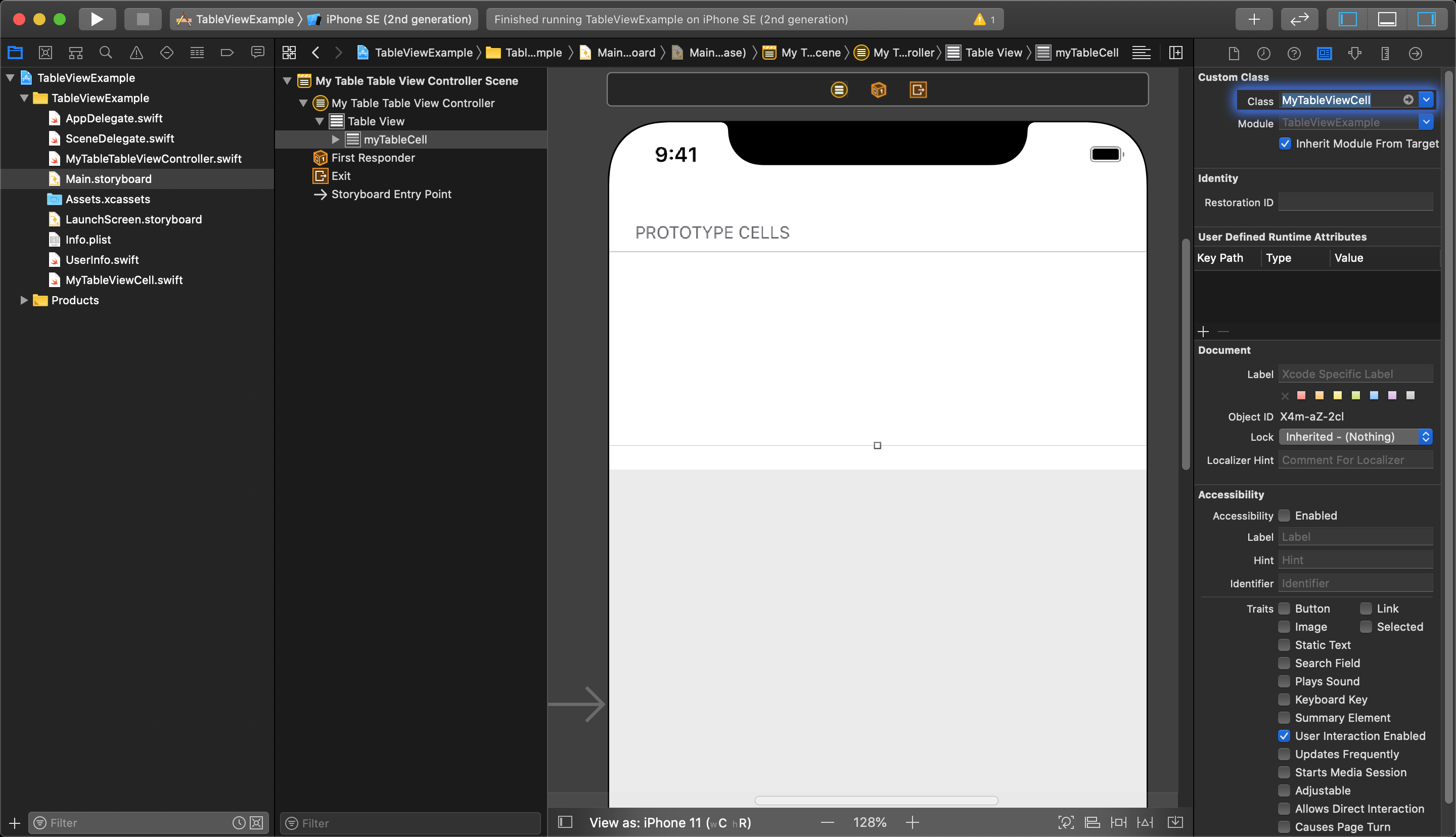Enable the User Interaction Enabled checkbox

1283,736
